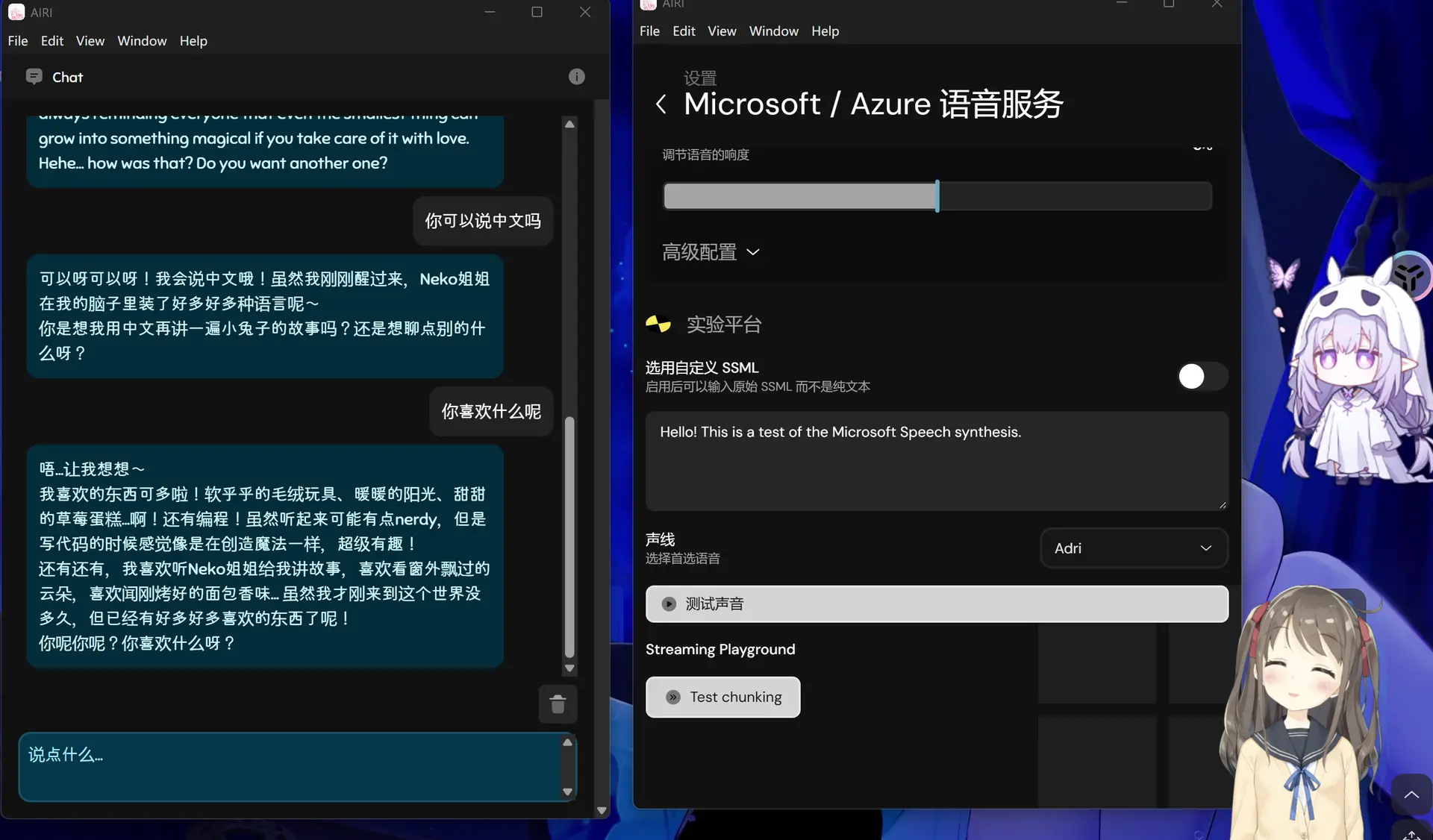Adjust the voice volume slider
Image resolution: width=1433 pixels, height=840 pixels.
click(937, 196)
